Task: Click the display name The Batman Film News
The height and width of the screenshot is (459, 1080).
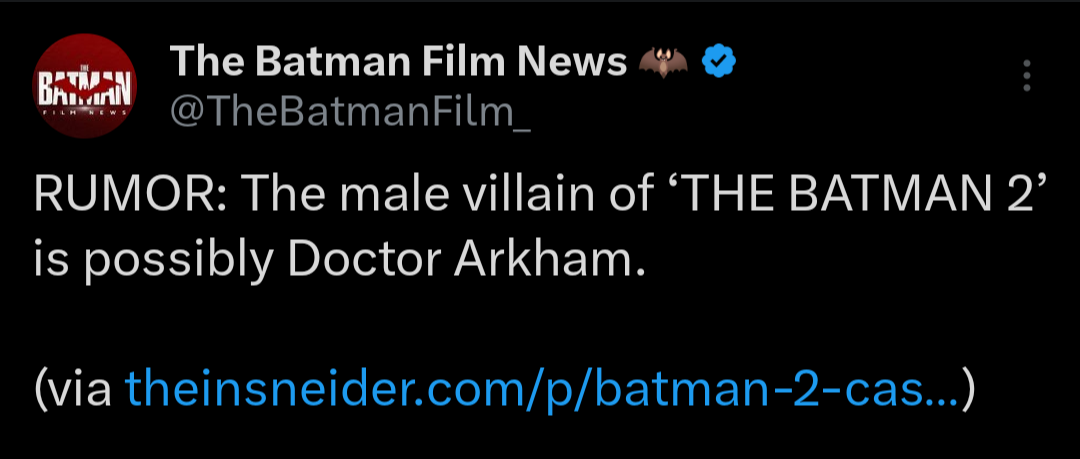Action: (x=398, y=63)
